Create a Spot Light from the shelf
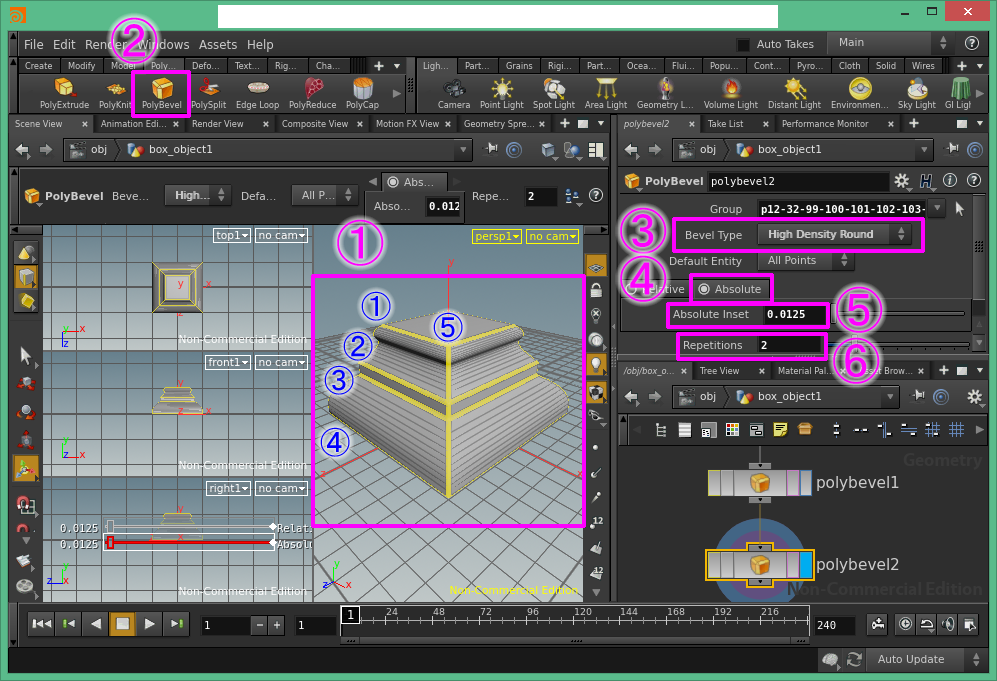Image resolution: width=997 pixels, height=681 pixels. click(554, 93)
